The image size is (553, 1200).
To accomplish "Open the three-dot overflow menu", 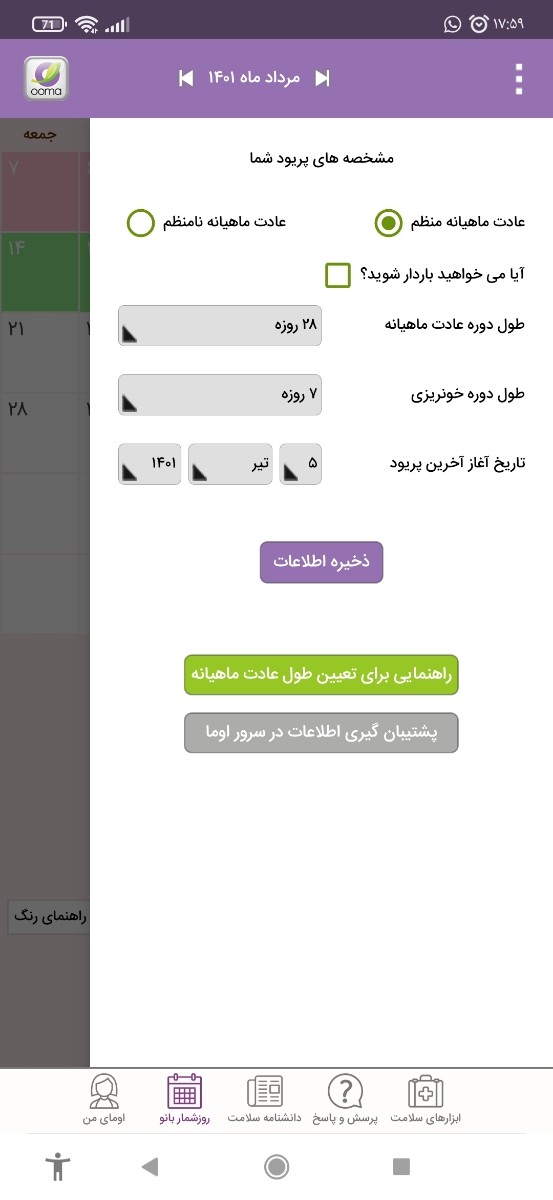I will (518, 79).
